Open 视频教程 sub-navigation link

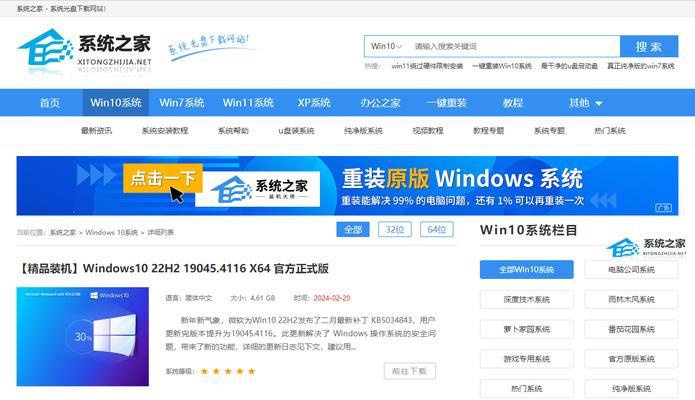pyautogui.click(x=428, y=130)
